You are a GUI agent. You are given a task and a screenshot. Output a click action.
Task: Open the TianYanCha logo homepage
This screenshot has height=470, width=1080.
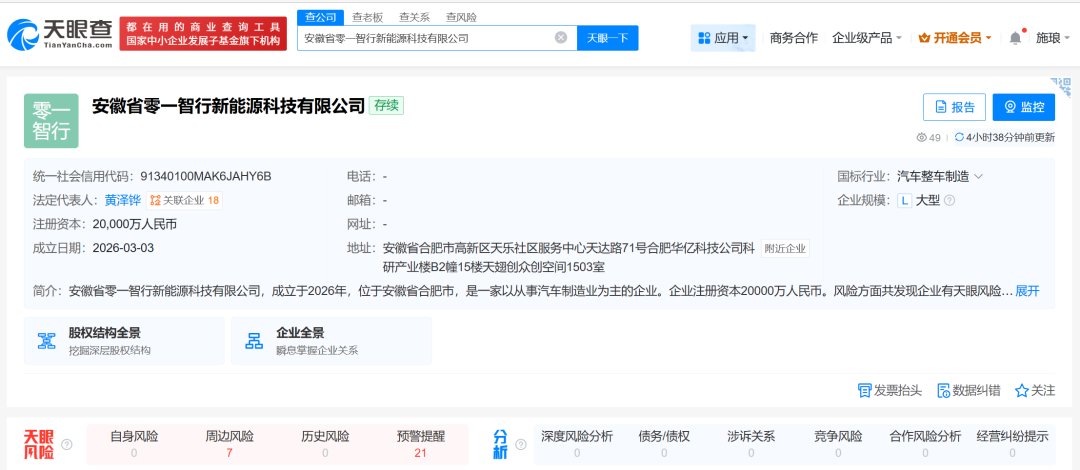click(59, 34)
